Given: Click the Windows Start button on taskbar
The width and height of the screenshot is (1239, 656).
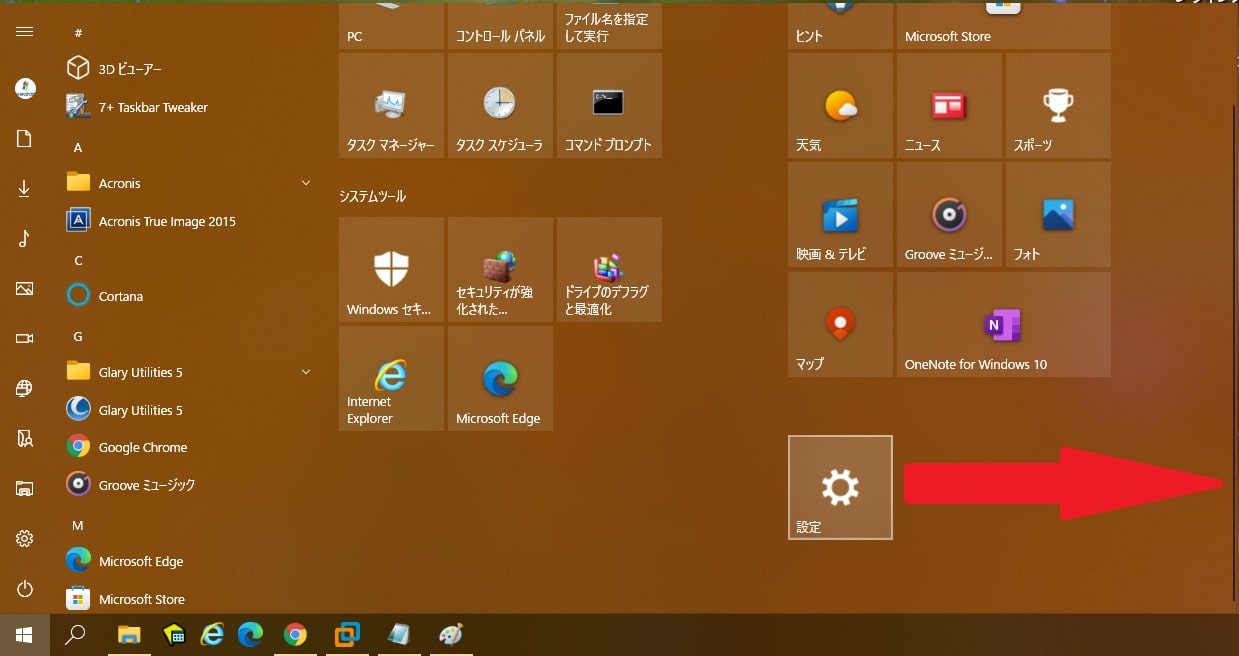Looking at the screenshot, I should pos(25,635).
